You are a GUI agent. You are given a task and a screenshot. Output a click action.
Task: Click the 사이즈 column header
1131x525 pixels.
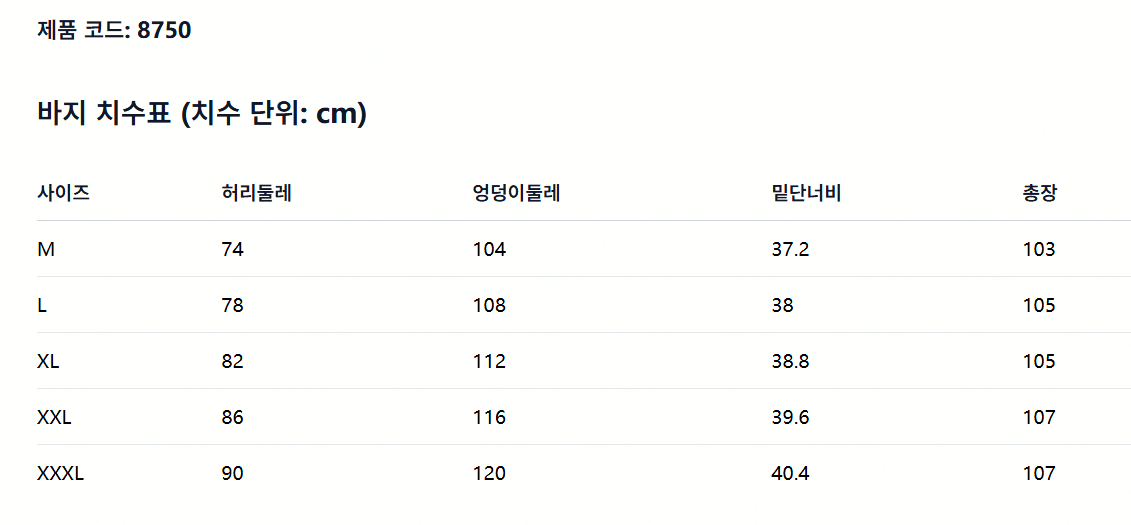pyautogui.click(x=63, y=193)
